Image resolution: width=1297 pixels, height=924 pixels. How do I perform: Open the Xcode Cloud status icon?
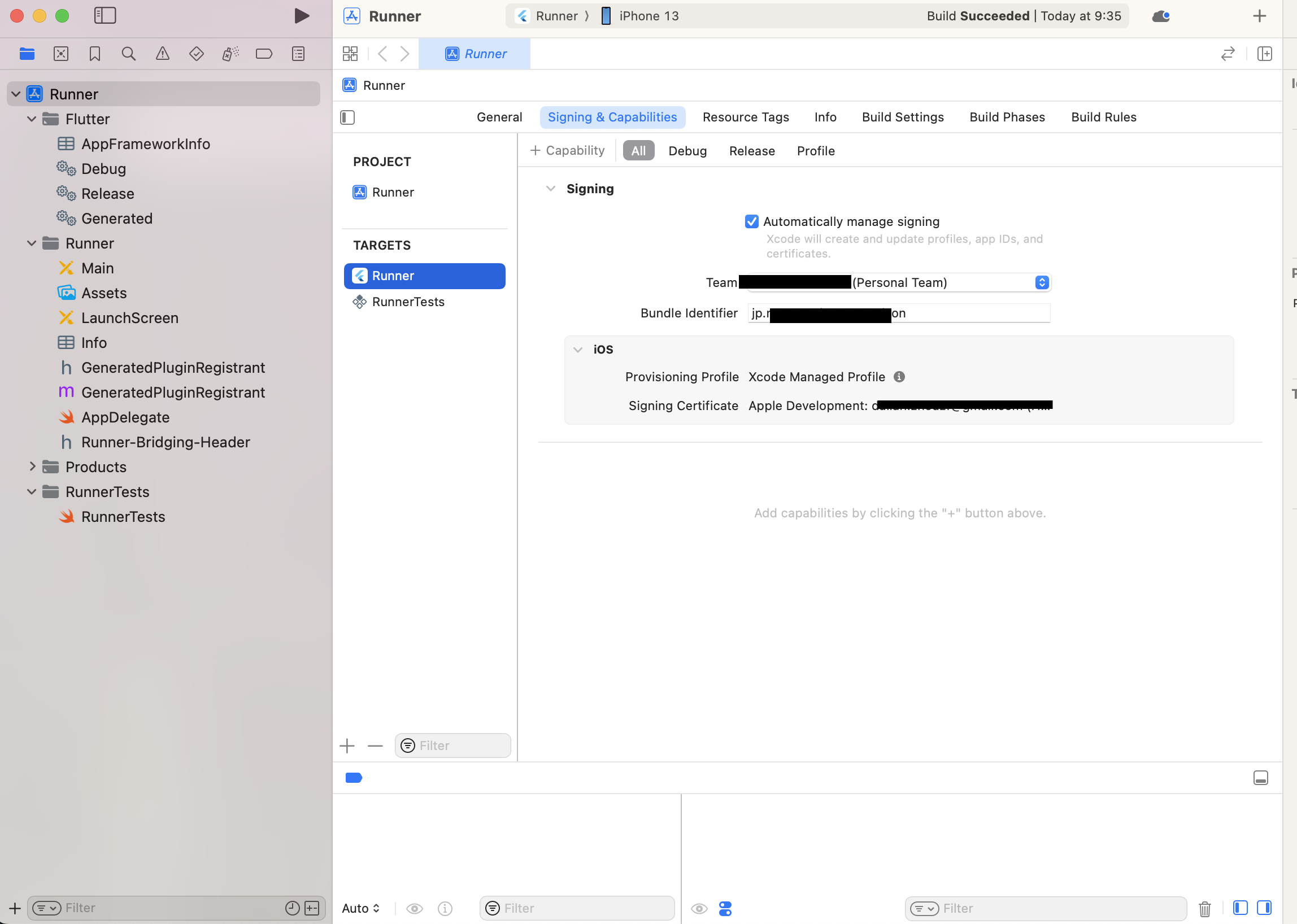click(1161, 16)
